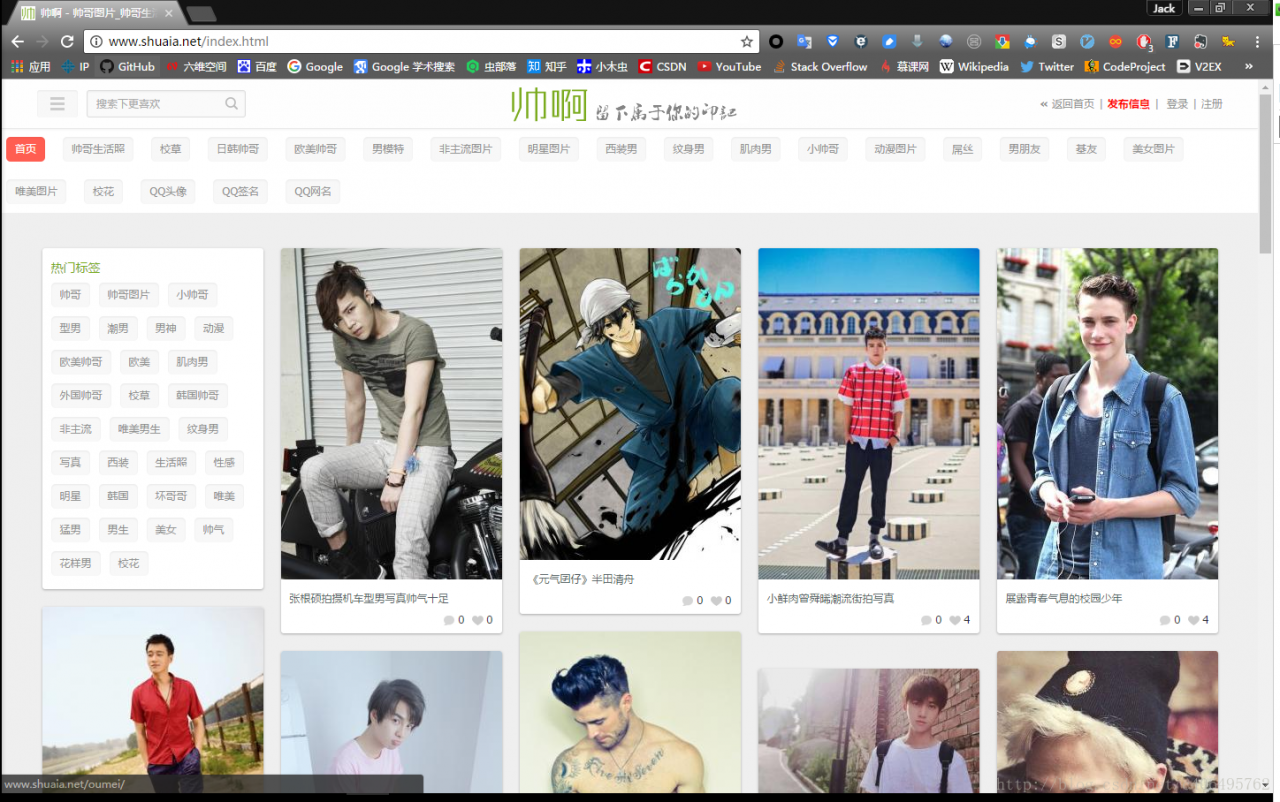Click the 男神 hot tag
This screenshot has width=1280, height=802.
point(166,328)
